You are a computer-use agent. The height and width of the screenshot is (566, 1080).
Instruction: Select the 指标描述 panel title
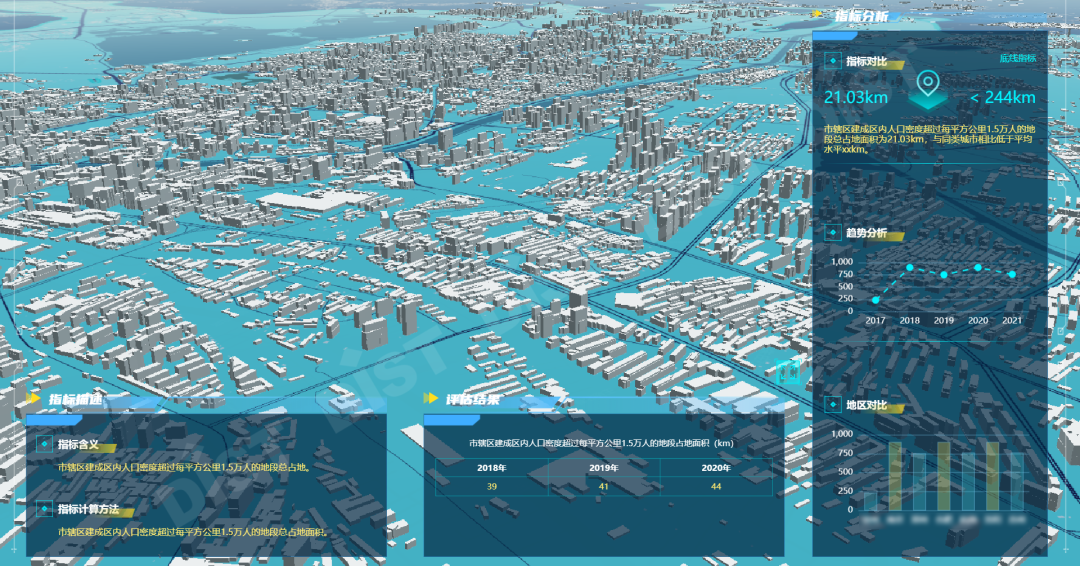[76, 400]
